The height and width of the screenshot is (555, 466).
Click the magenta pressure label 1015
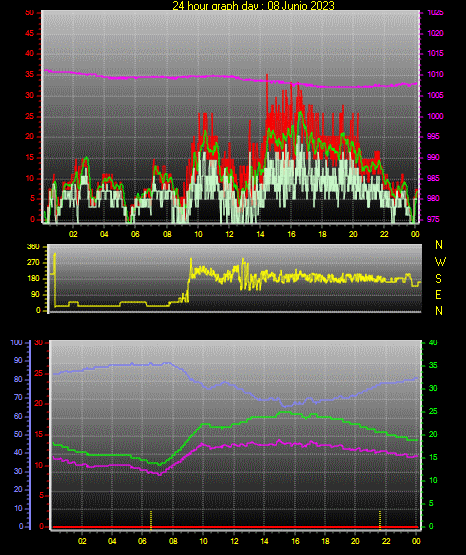click(435, 53)
